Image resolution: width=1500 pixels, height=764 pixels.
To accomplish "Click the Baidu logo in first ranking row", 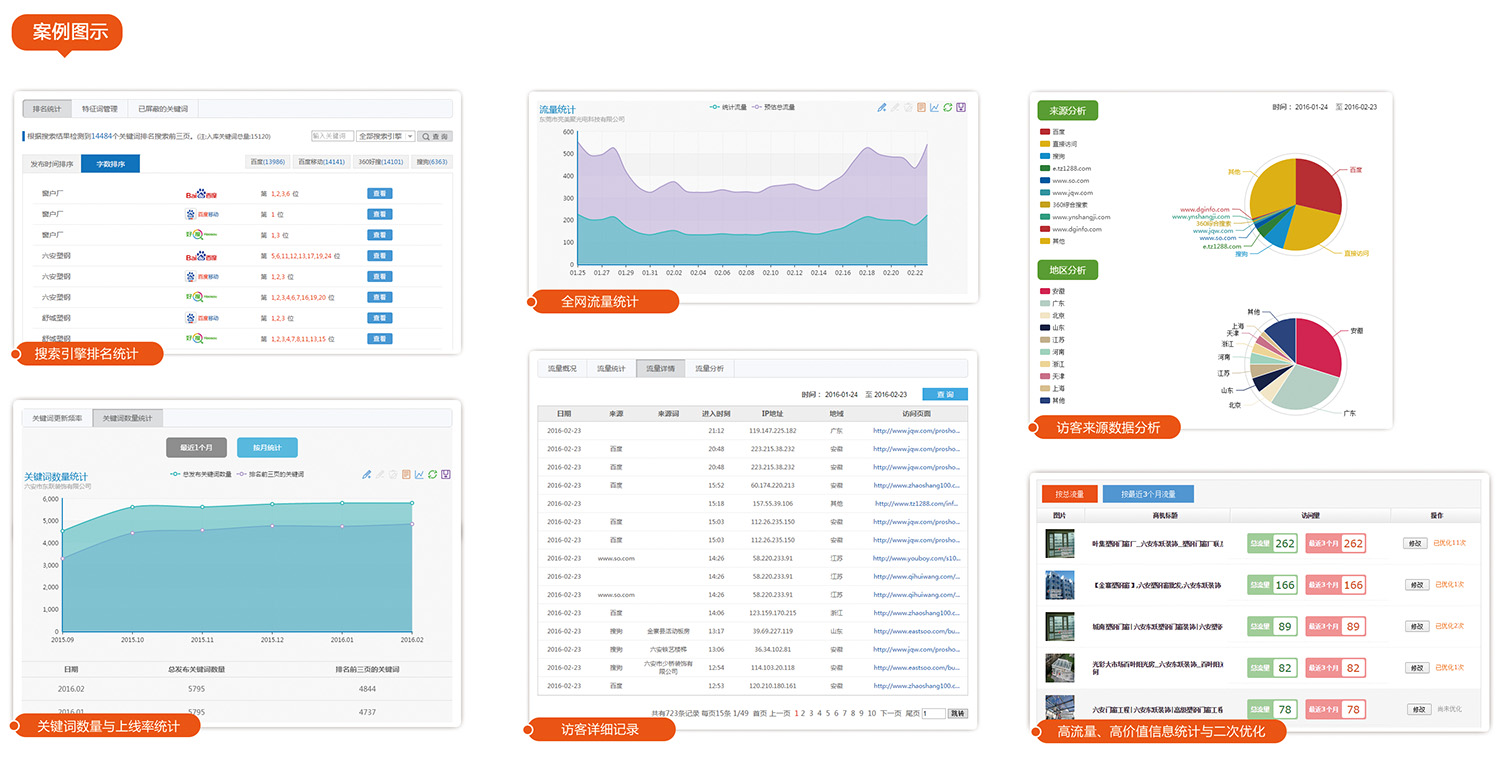I will (x=201, y=194).
